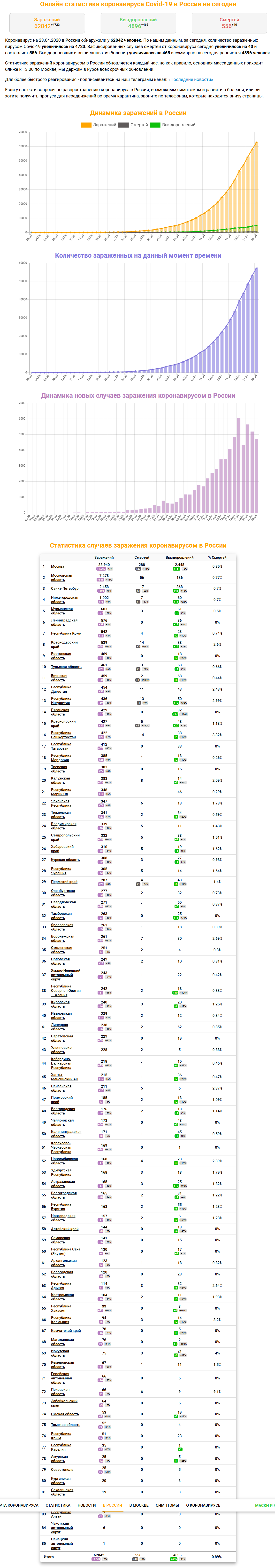This screenshot has width=275, height=1568.
Task: Toggle the orange Заражений legend swatch
Action: click(86, 125)
